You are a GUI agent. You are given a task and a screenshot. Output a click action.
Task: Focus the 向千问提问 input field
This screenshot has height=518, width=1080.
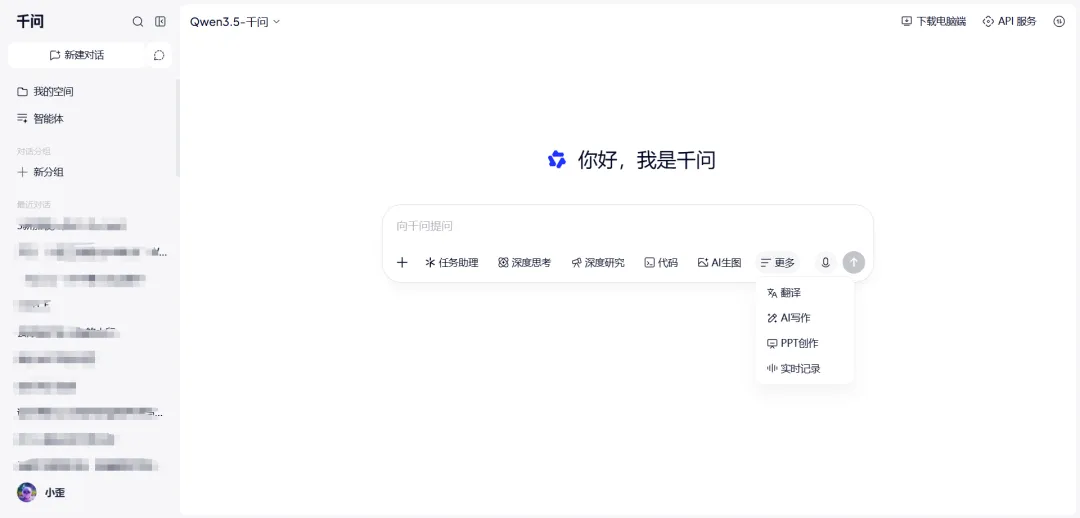coord(627,226)
